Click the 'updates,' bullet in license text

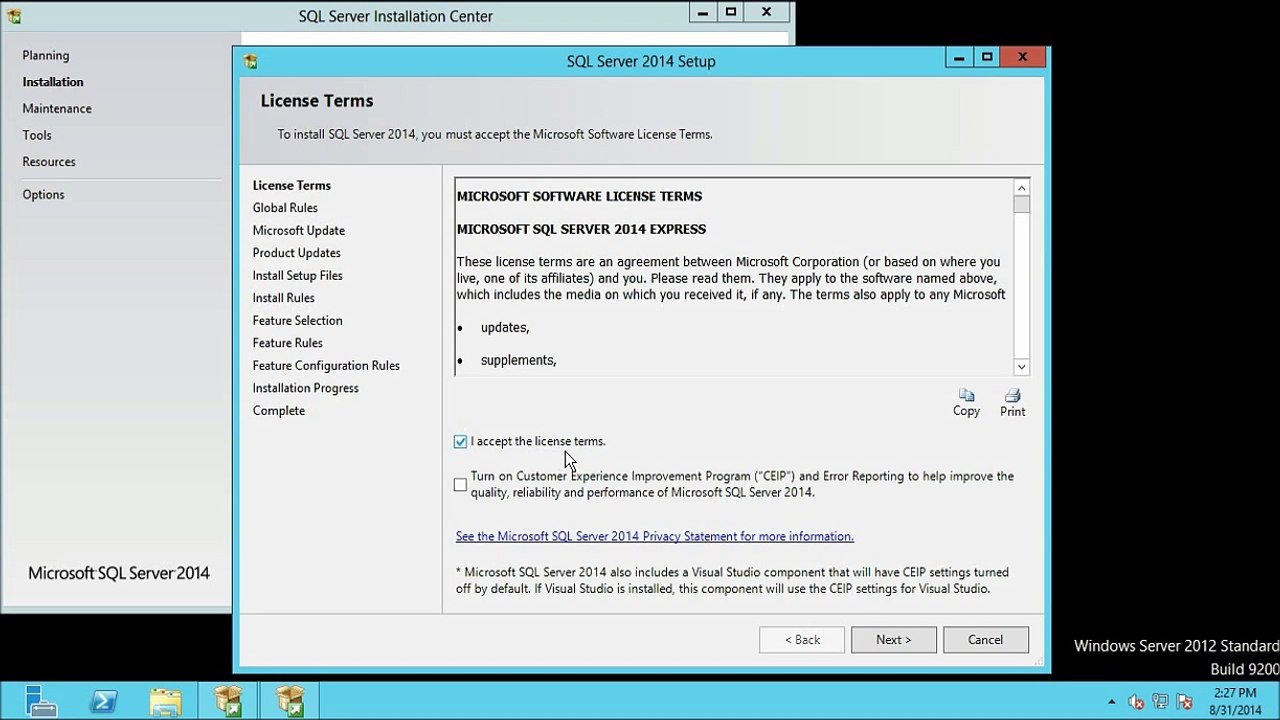coord(505,328)
